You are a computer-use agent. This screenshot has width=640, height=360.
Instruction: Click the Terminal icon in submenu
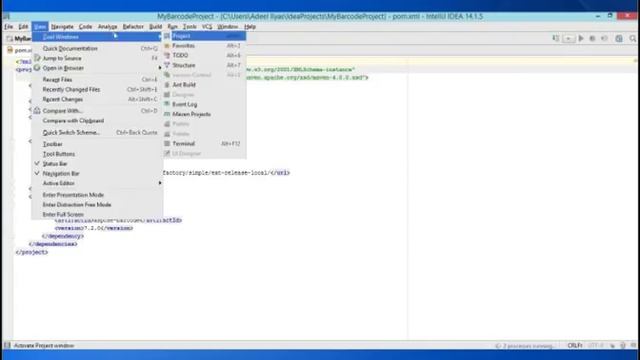click(167, 144)
